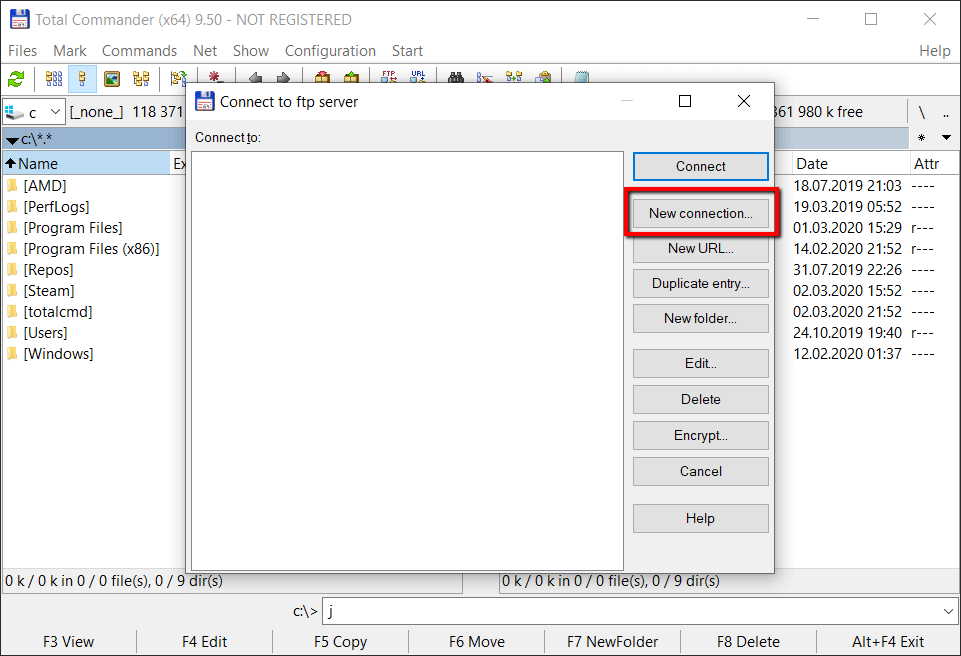
Task: Click the synchronize directories icon
Action: [x=514, y=77]
